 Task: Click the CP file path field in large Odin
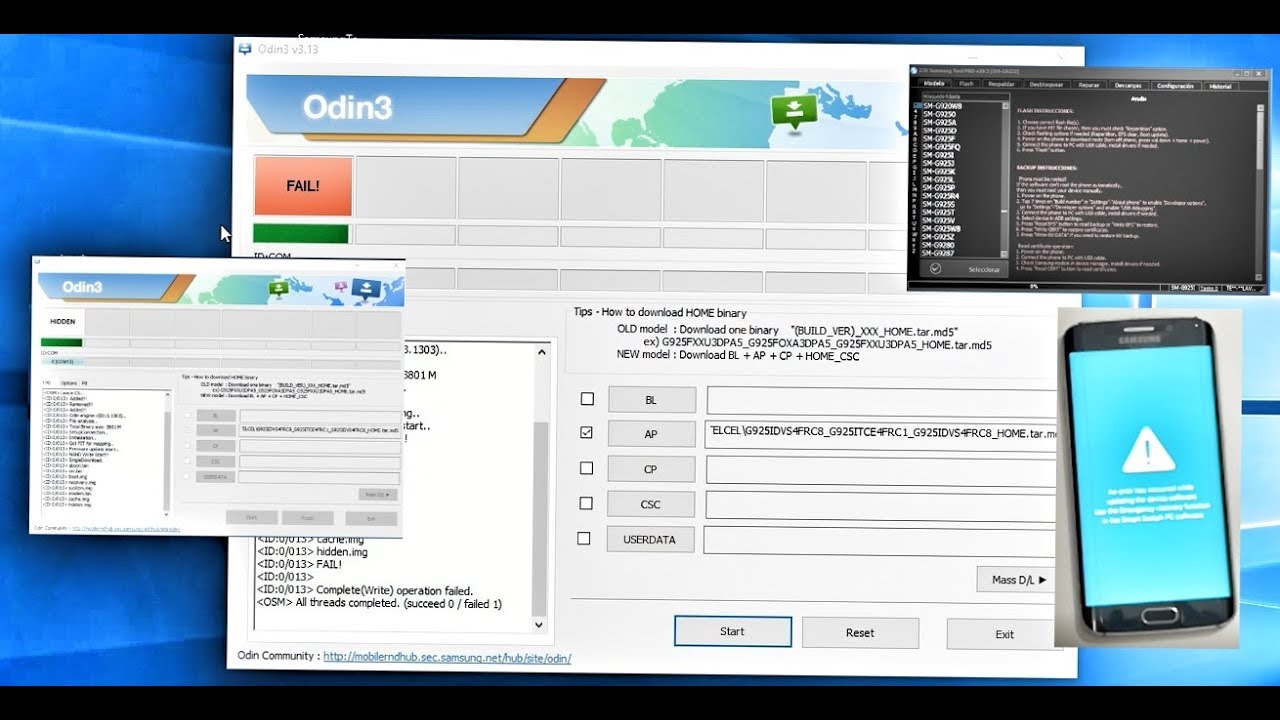pyautogui.click(x=881, y=470)
